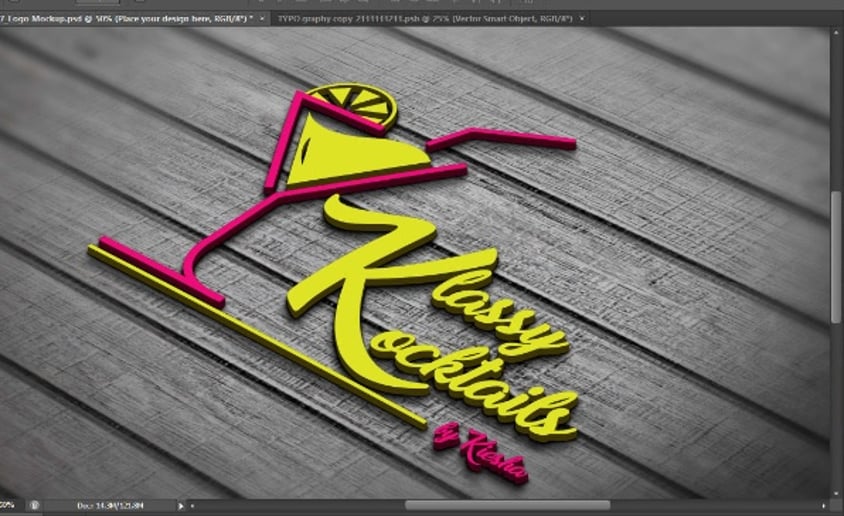Close the TYPO graphy copy tab

[582, 18]
